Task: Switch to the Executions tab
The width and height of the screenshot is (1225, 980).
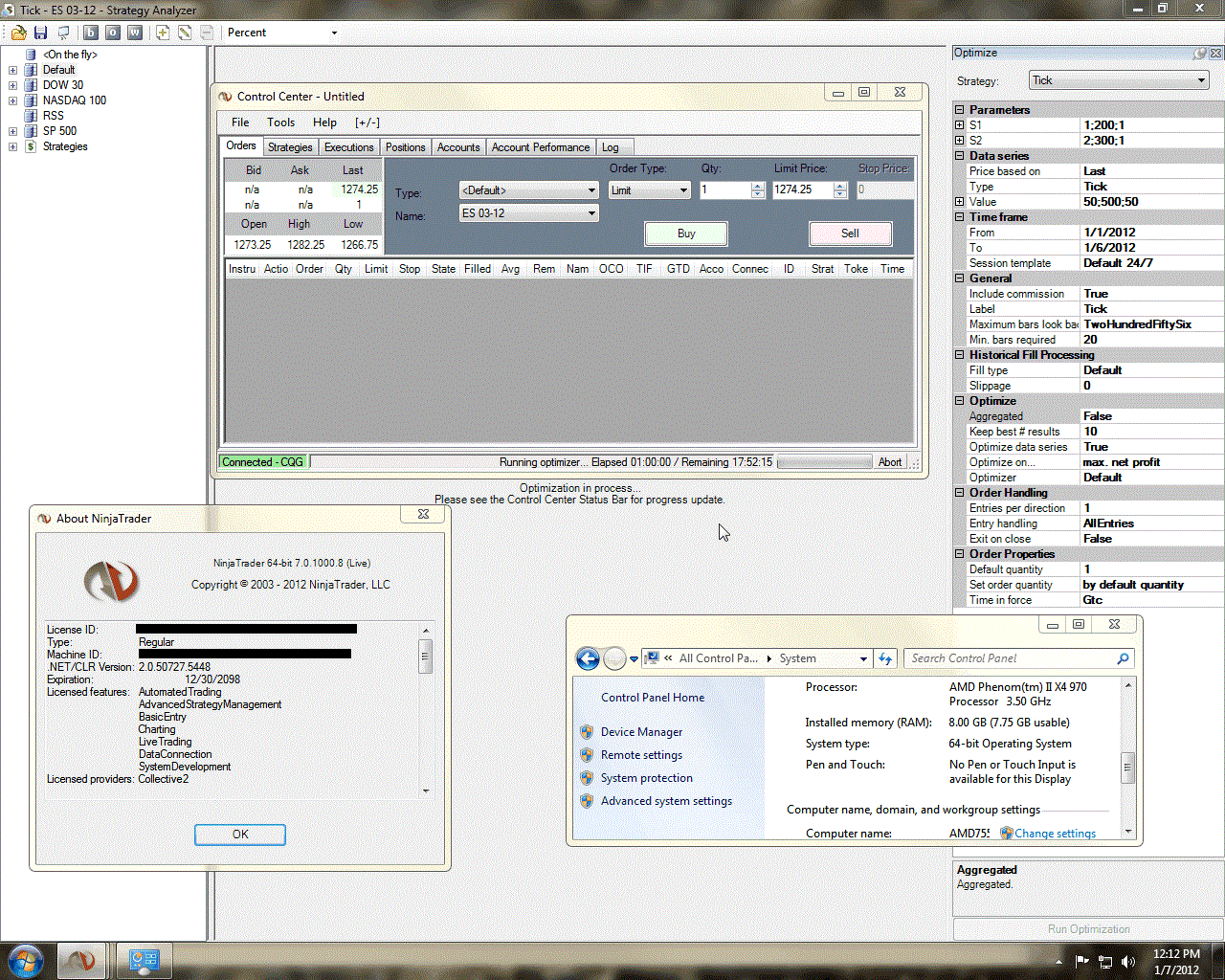Action: point(349,147)
